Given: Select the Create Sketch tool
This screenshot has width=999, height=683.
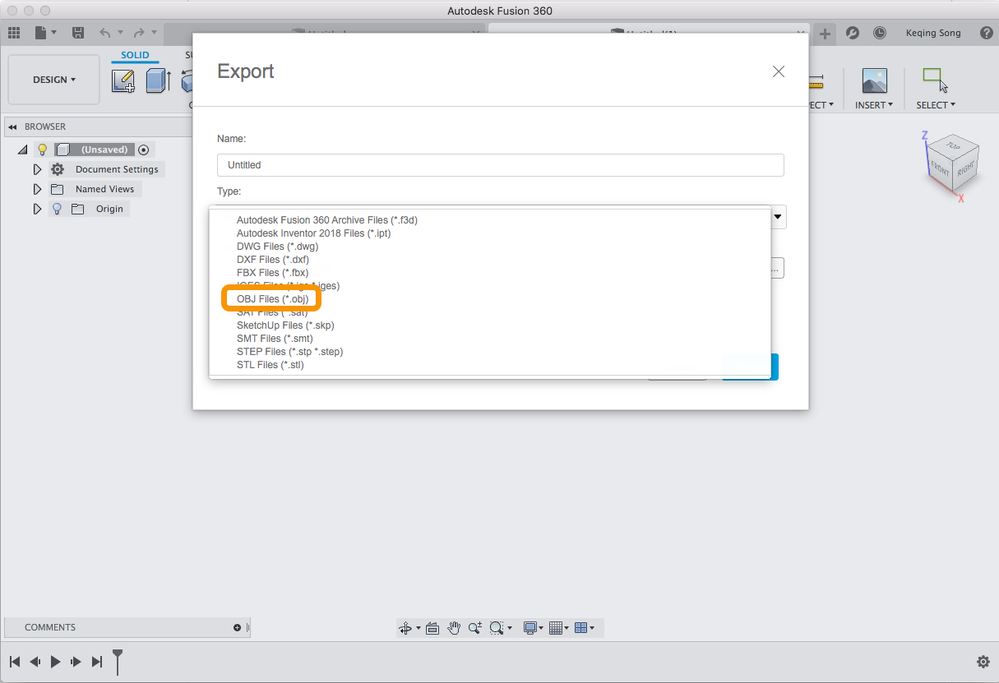Looking at the screenshot, I should (123, 81).
